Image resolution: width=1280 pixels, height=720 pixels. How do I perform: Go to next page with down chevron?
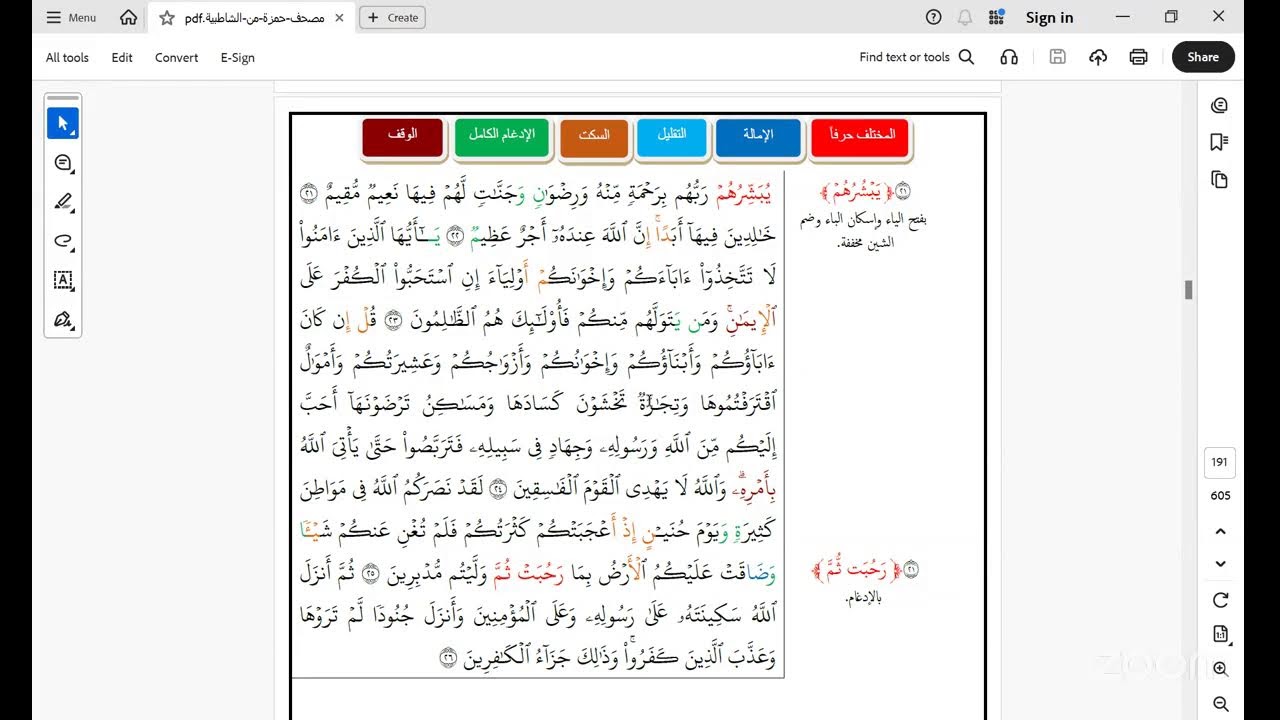pyautogui.click(x=1220, y=564)
